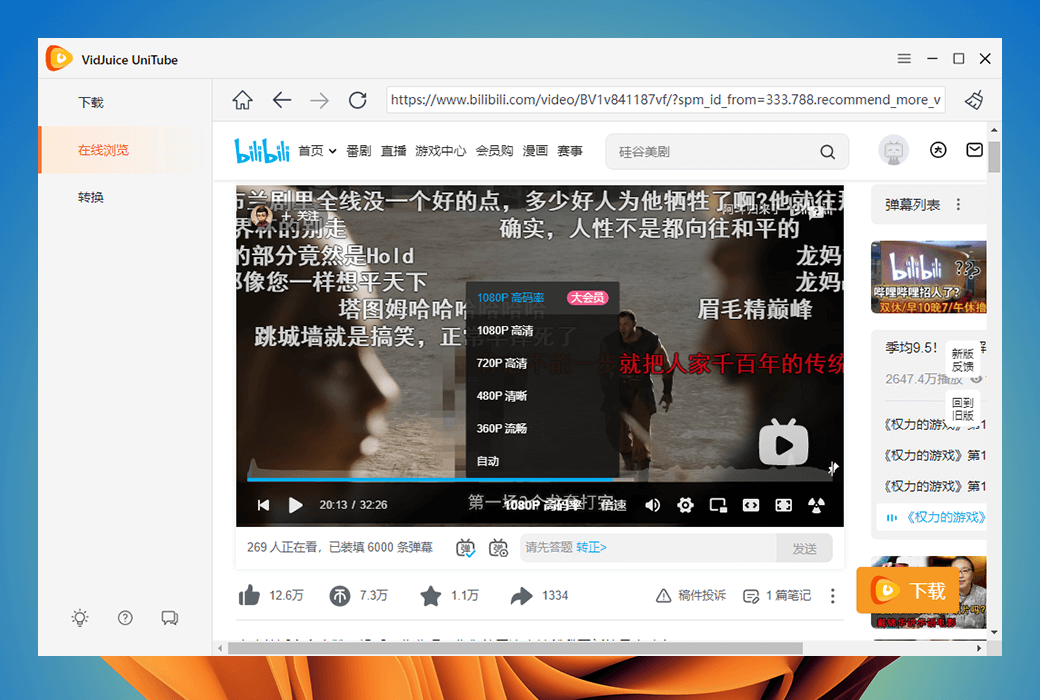Open the feedback chat icon
The height and width of the screenshot is (700, 1040).
pyautogui.click(x=169, y=618)
